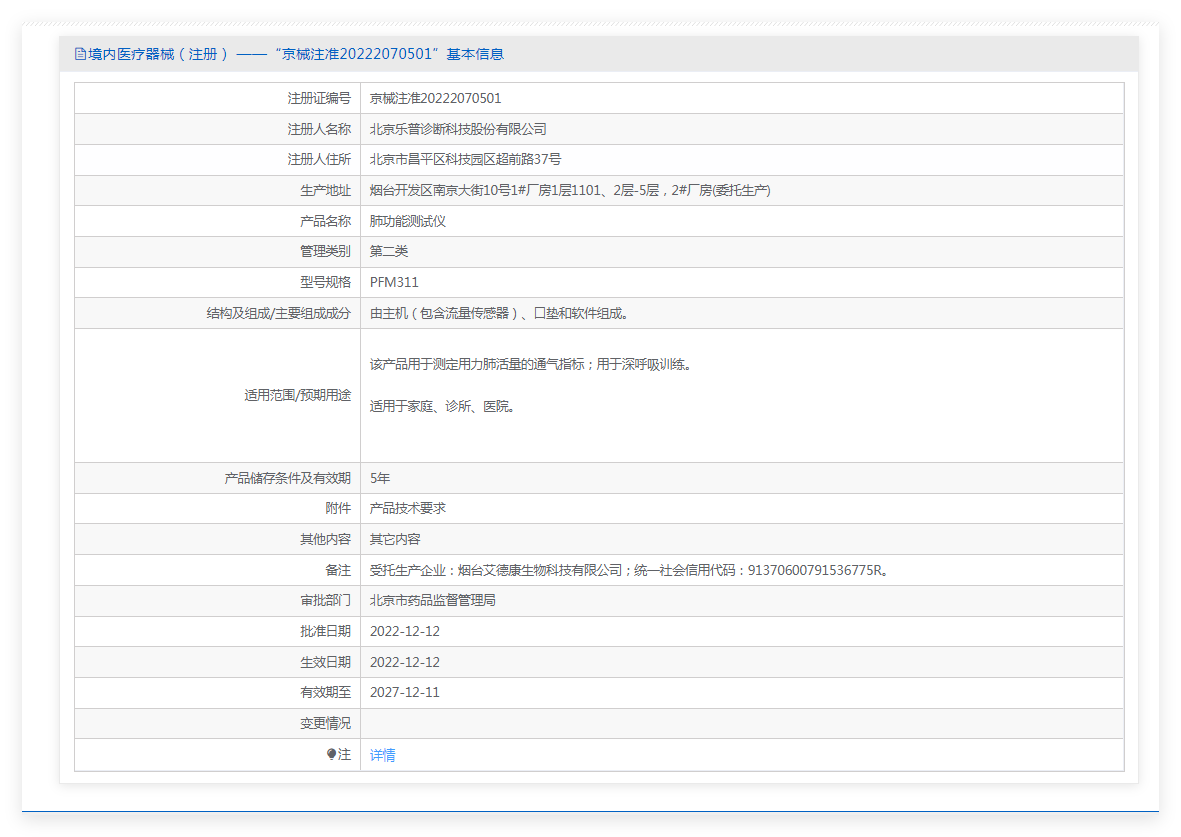This screenshot has height=837, width=1181.
Task: Click approving department 北京市药品监督管理局
Action: click(x=432, y=600)
